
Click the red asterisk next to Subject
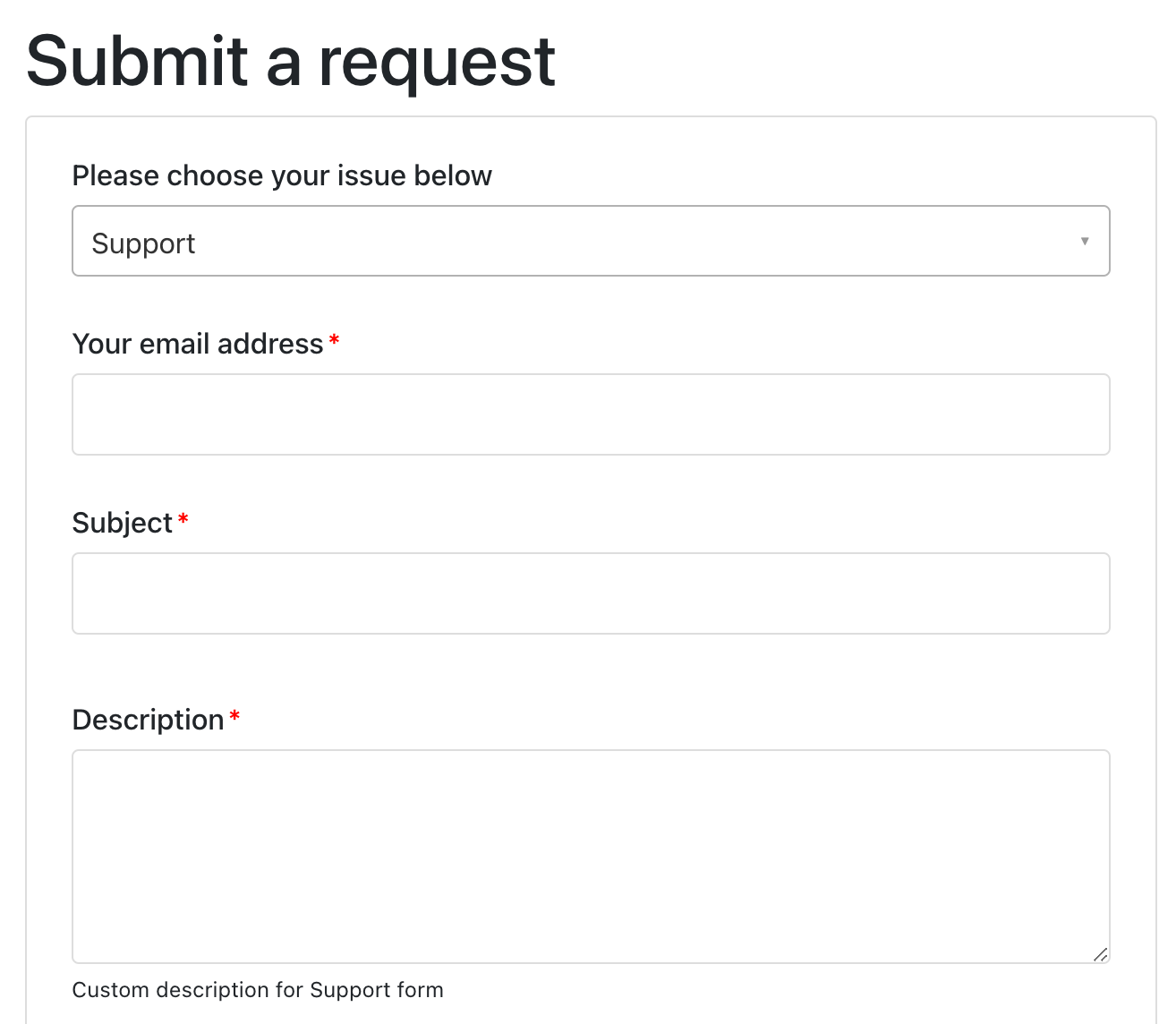pos(184,520)
